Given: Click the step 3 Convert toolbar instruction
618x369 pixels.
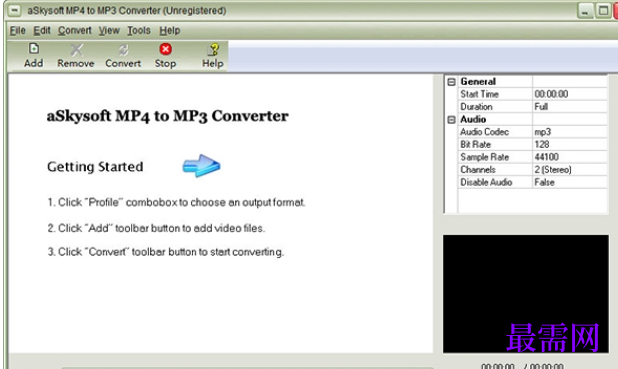Looking at the screenshot, I should coord(166,252).
